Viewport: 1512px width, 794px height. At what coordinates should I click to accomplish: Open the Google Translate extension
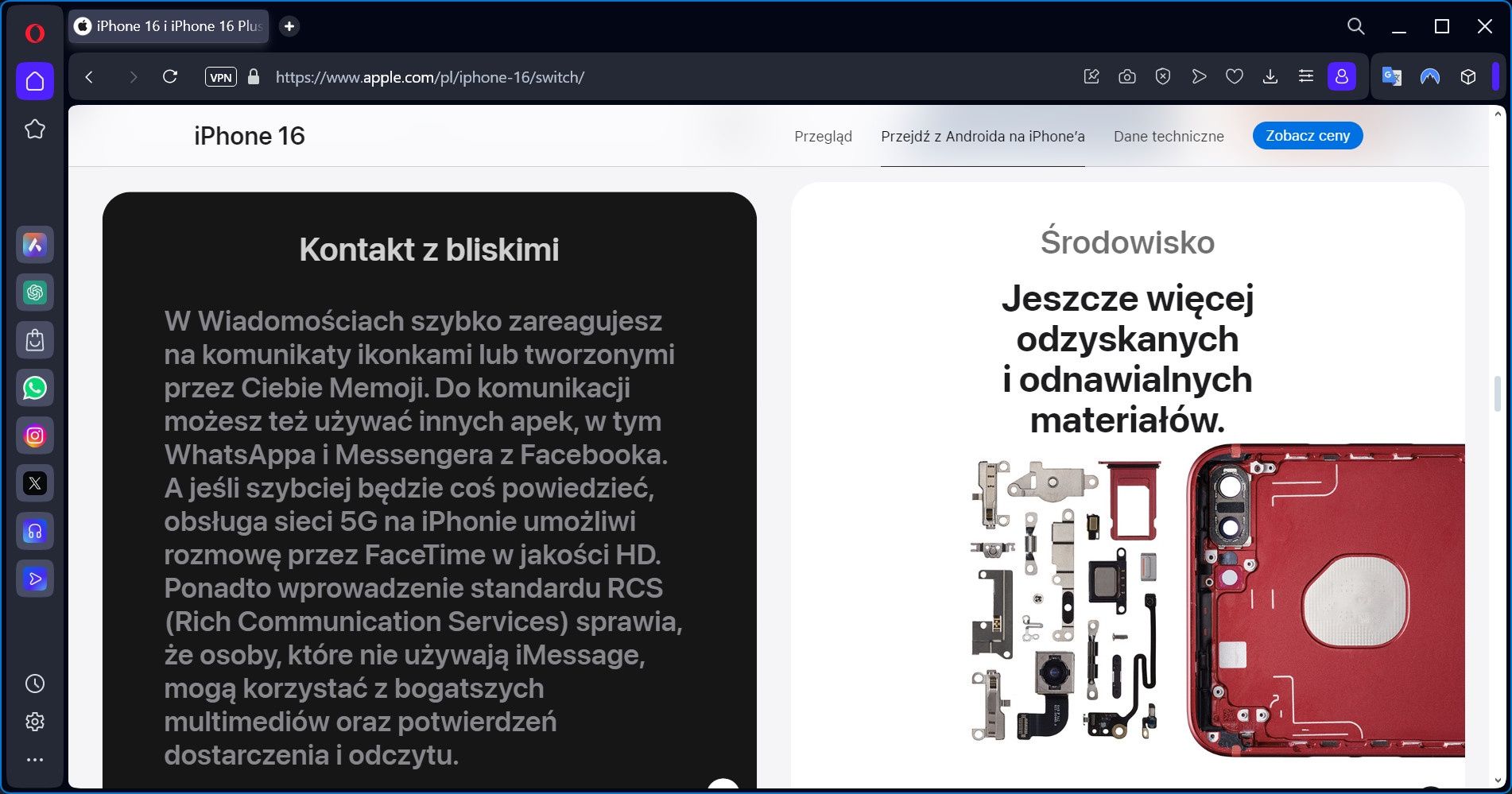tap(1392, 77)
